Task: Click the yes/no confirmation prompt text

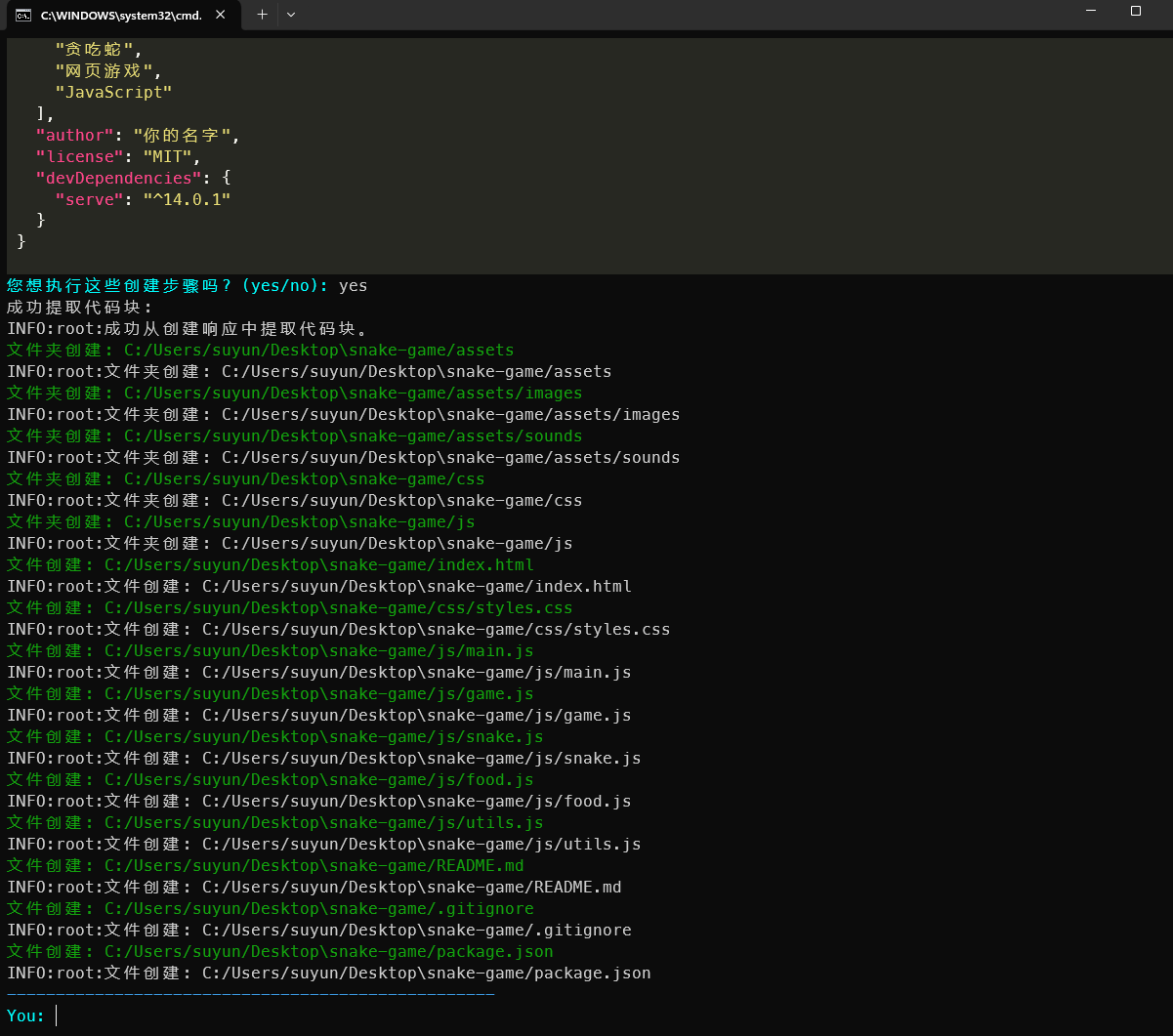Action: click(167, 286)
